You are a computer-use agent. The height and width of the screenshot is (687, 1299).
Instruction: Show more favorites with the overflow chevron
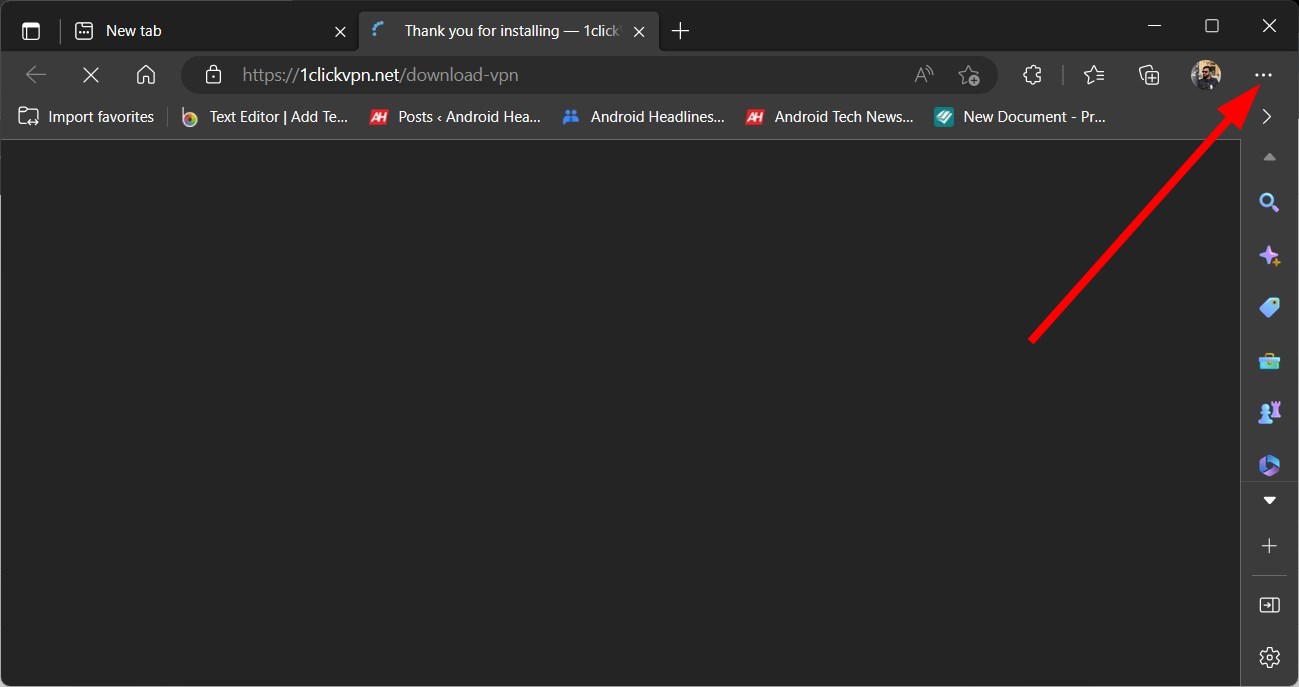tap(1267, 116)
